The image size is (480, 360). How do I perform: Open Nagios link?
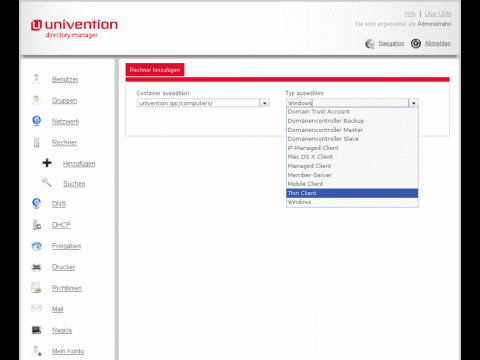point(62,330)
